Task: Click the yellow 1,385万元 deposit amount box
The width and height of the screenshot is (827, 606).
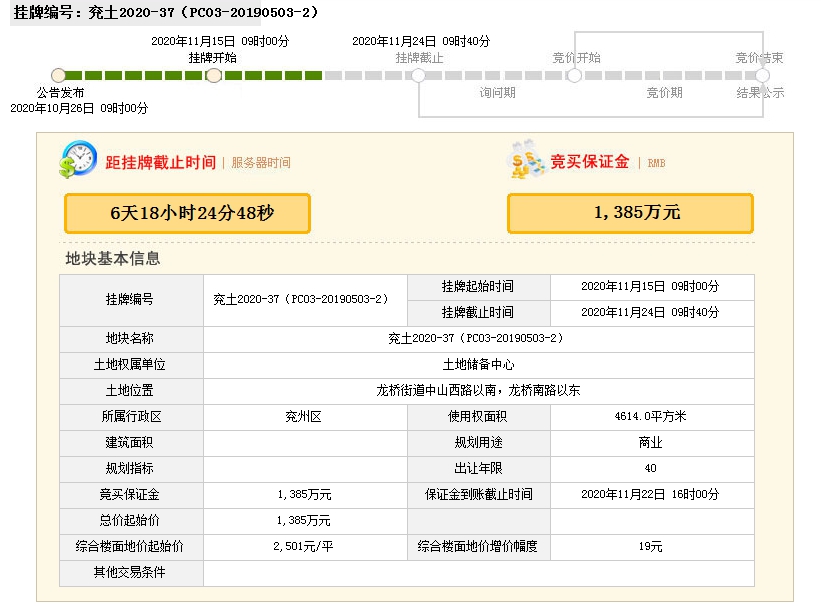Action: (630, 213)
